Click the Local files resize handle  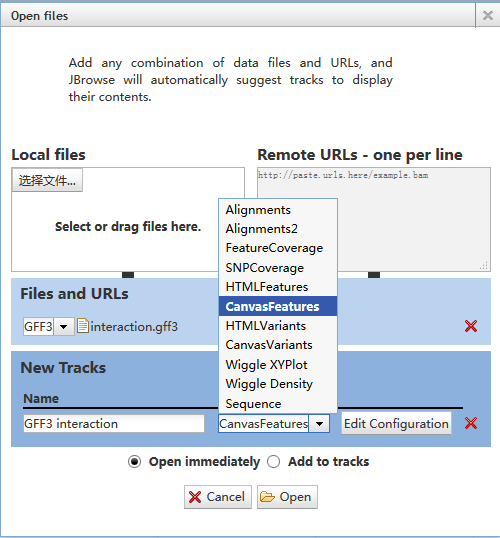pyautogui.click(x=128, y=274)
